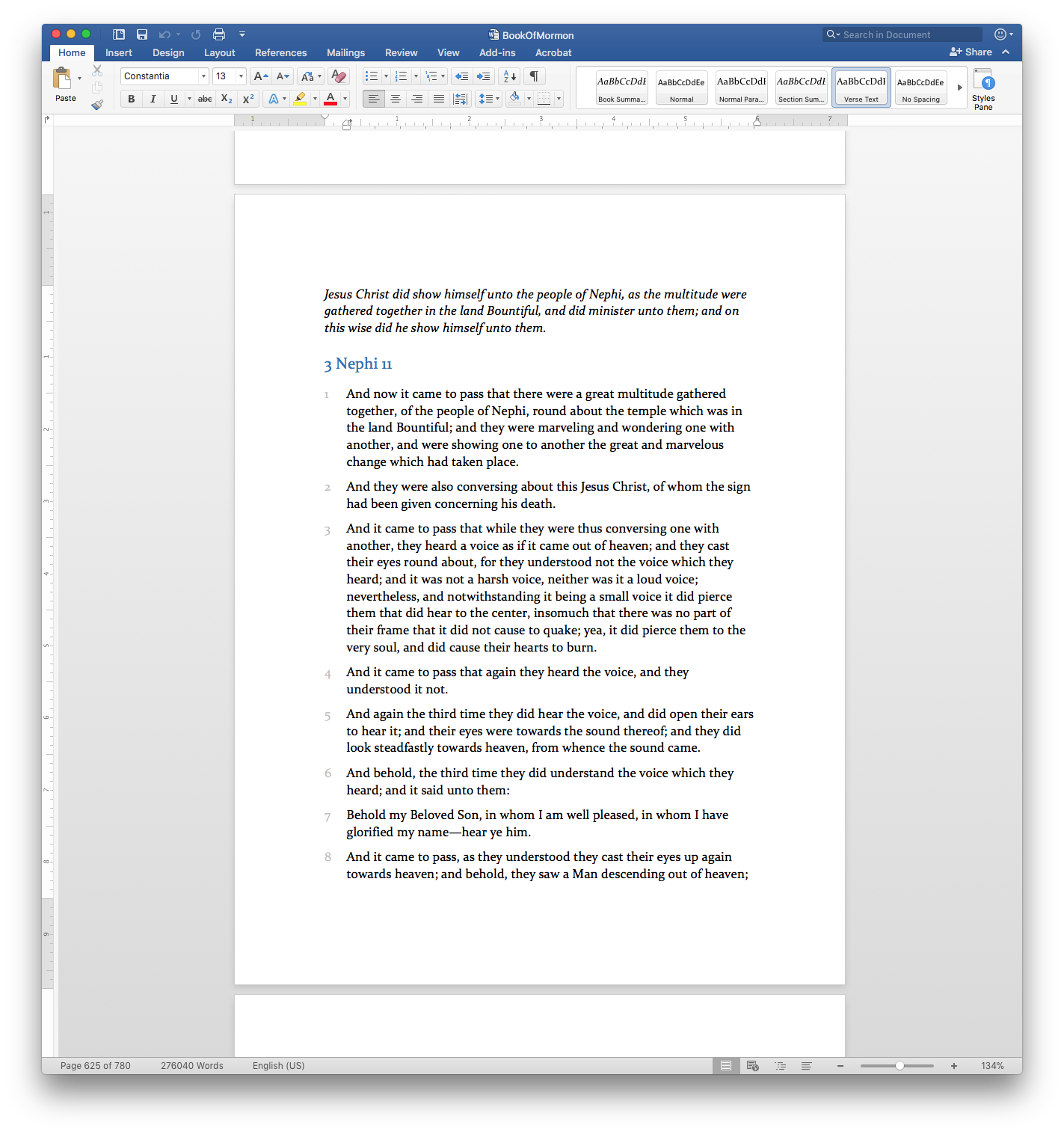Open the font size dropdown
This screenshot has width=1064, height=1134.
[x=241, y=76]
